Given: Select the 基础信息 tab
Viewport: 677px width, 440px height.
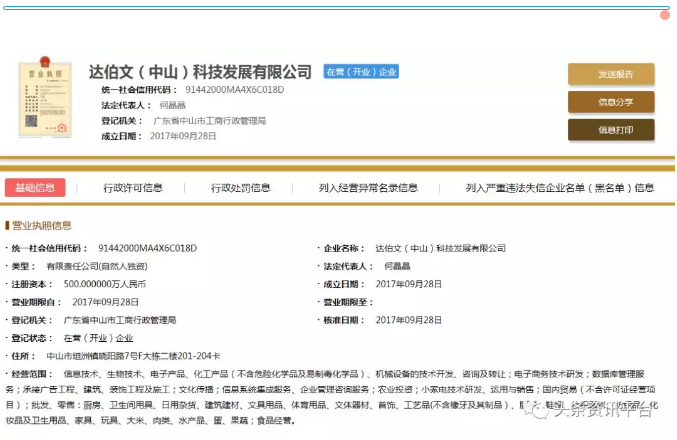Looking at the screenshot, I should tap(35, 187).
